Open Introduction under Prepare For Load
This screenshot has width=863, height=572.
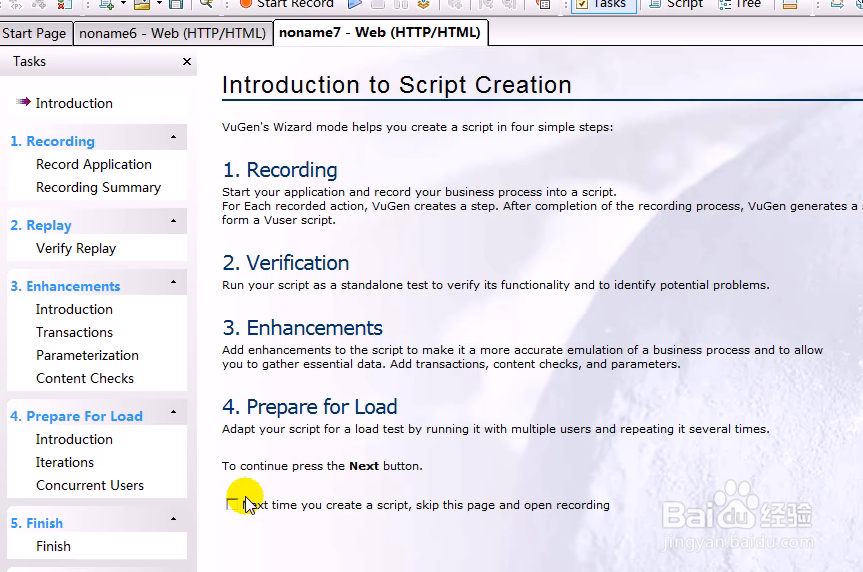[74, 439]
